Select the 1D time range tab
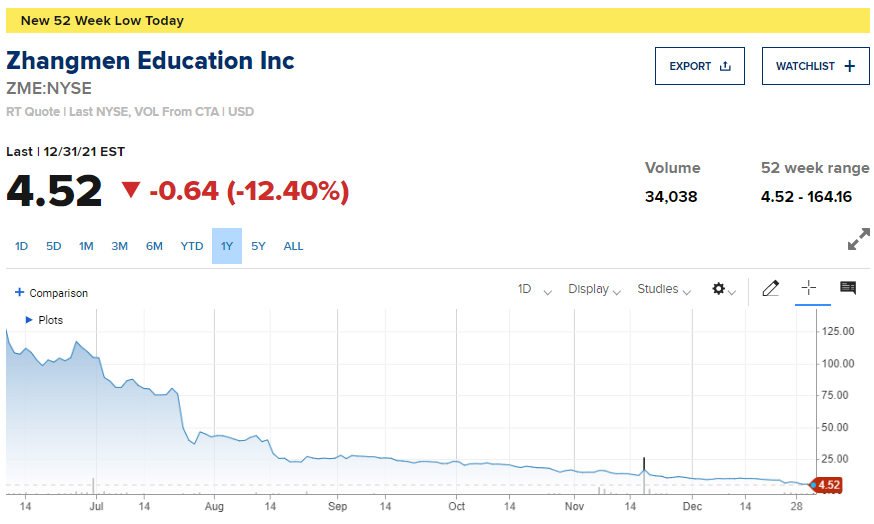This screenshot has height=524, width=874. click(x=21, y=246)
